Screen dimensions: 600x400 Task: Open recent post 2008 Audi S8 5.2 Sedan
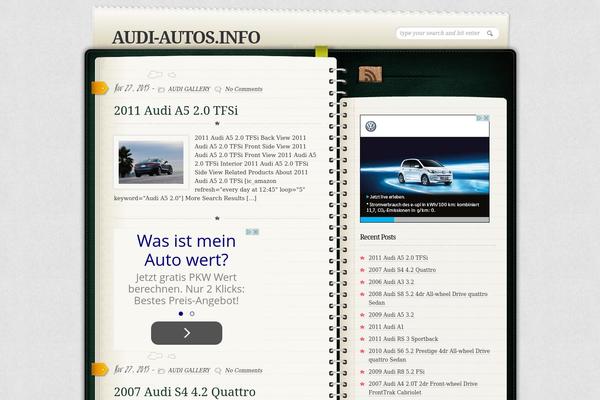pos(428,298)
